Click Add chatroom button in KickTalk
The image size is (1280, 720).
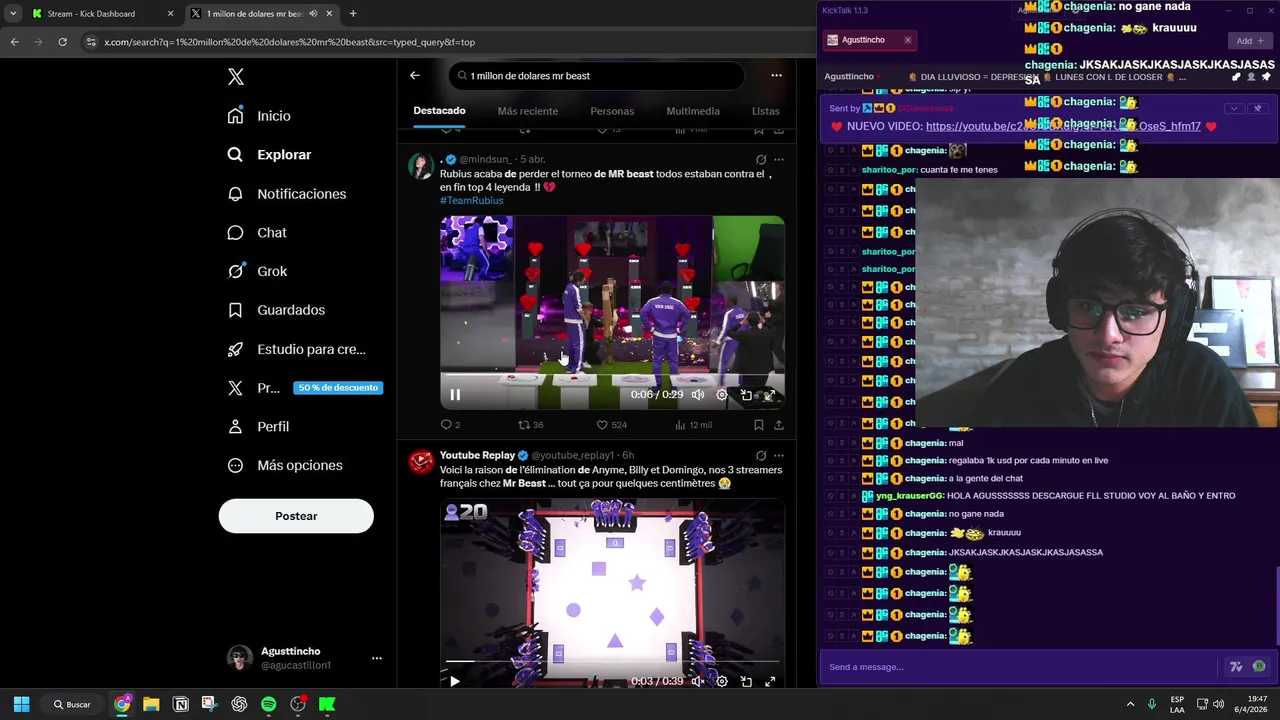1250,41
